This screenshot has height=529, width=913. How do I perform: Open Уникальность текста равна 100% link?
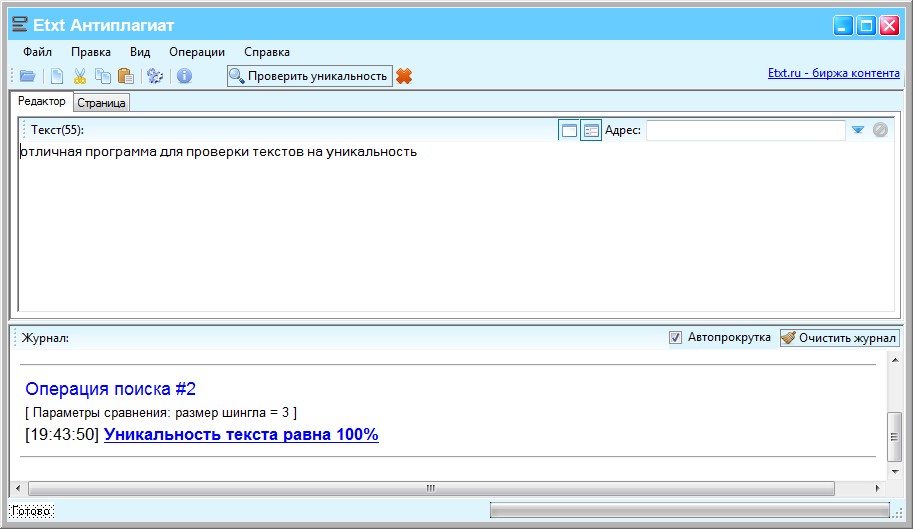241,434
